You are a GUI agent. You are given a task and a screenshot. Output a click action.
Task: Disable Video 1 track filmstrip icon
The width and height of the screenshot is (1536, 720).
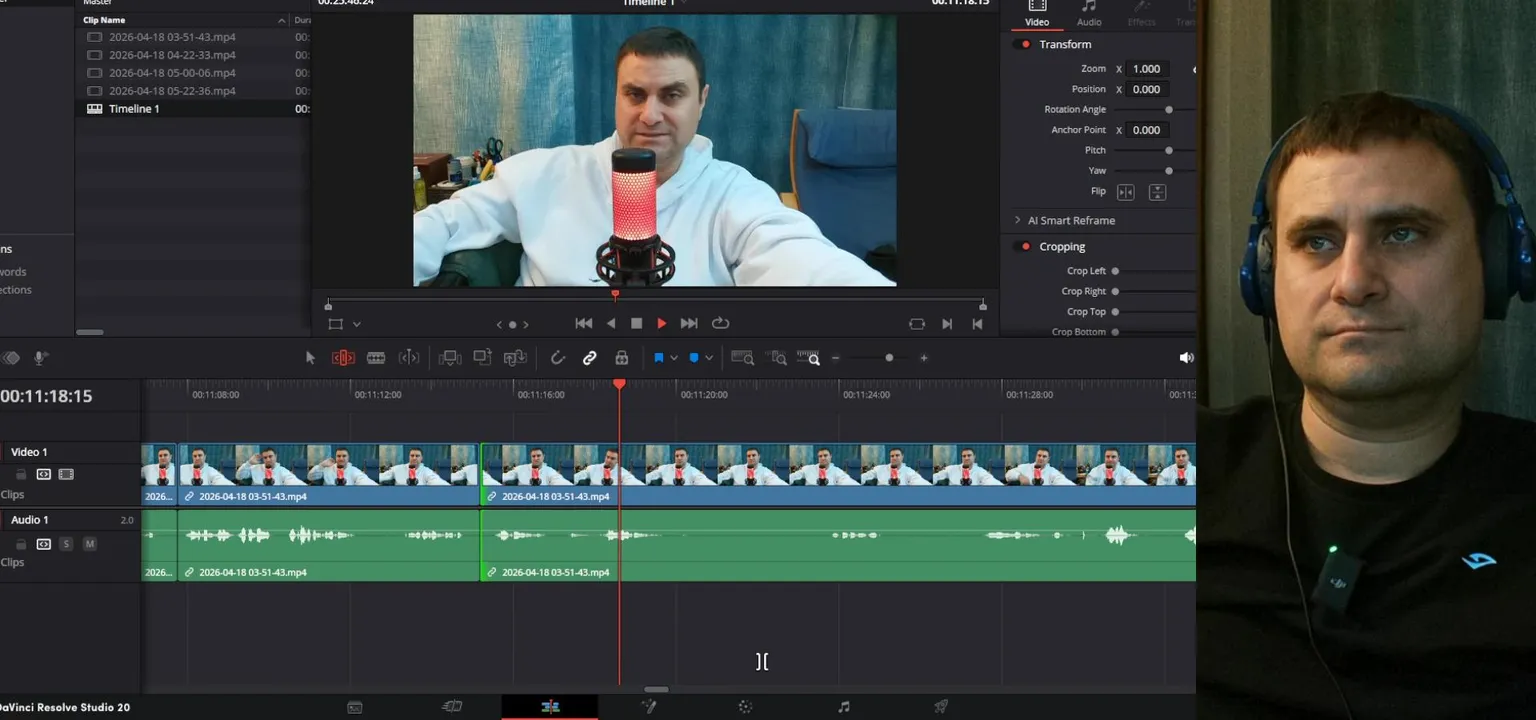click(x=66, y=474)
